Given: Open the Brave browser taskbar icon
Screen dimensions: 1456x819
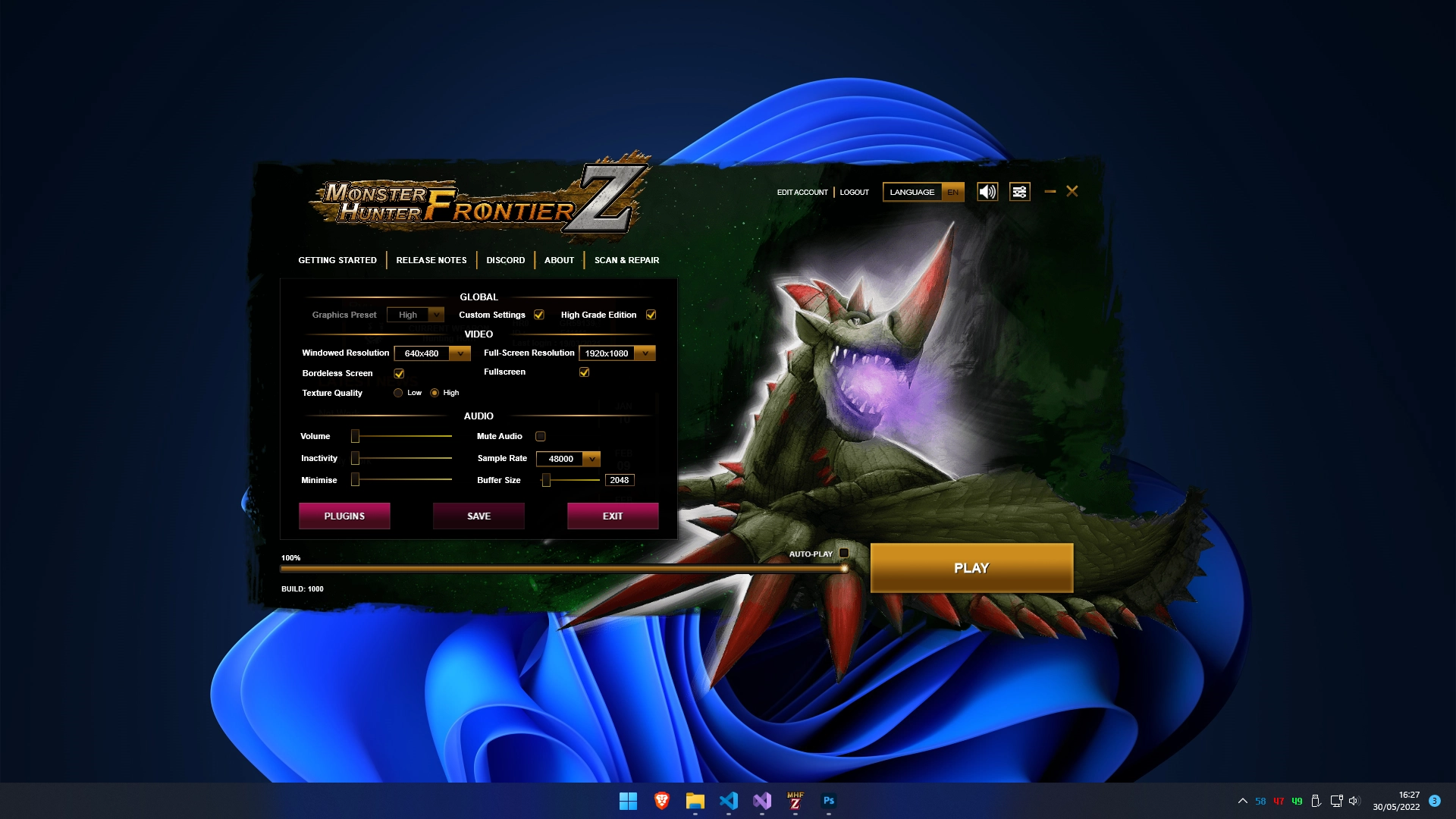Looking at the screenshot, I should (662, 801).
